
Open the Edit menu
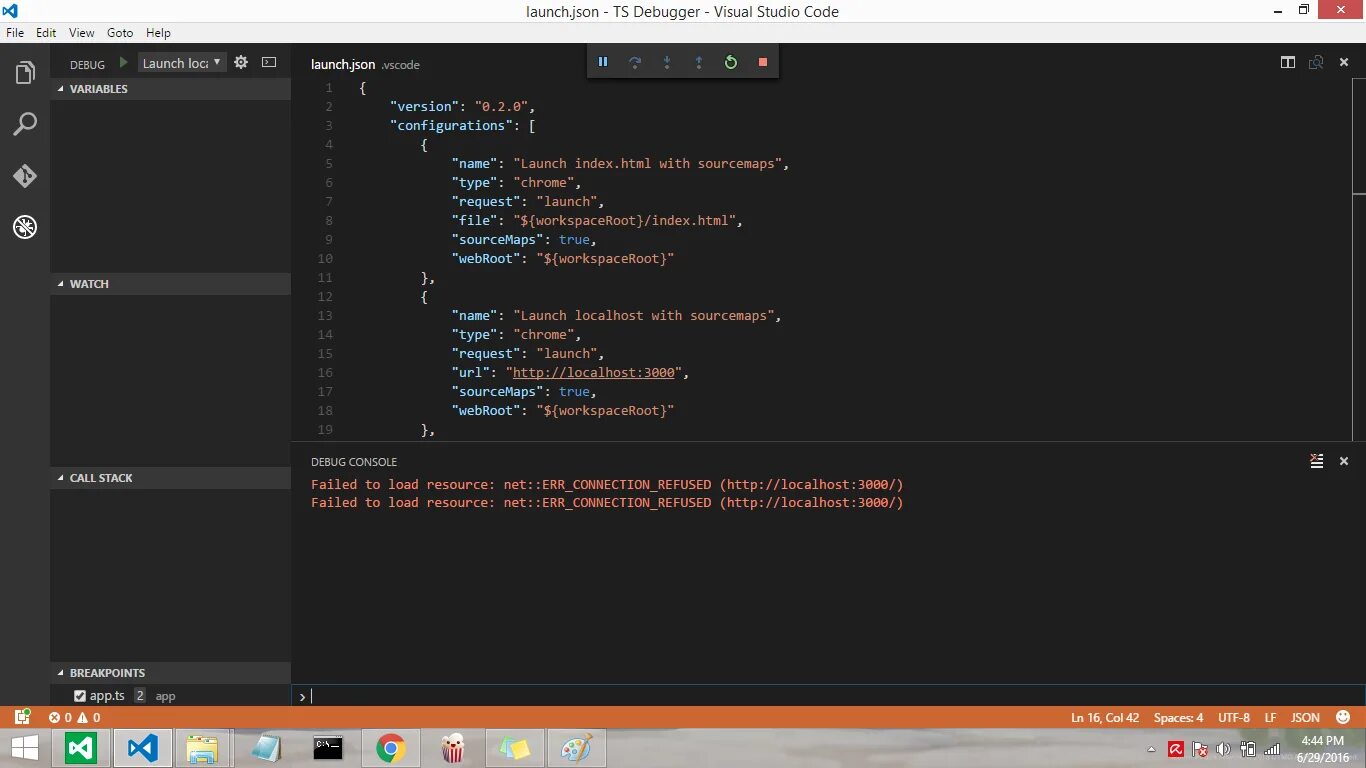click(46, 32)
